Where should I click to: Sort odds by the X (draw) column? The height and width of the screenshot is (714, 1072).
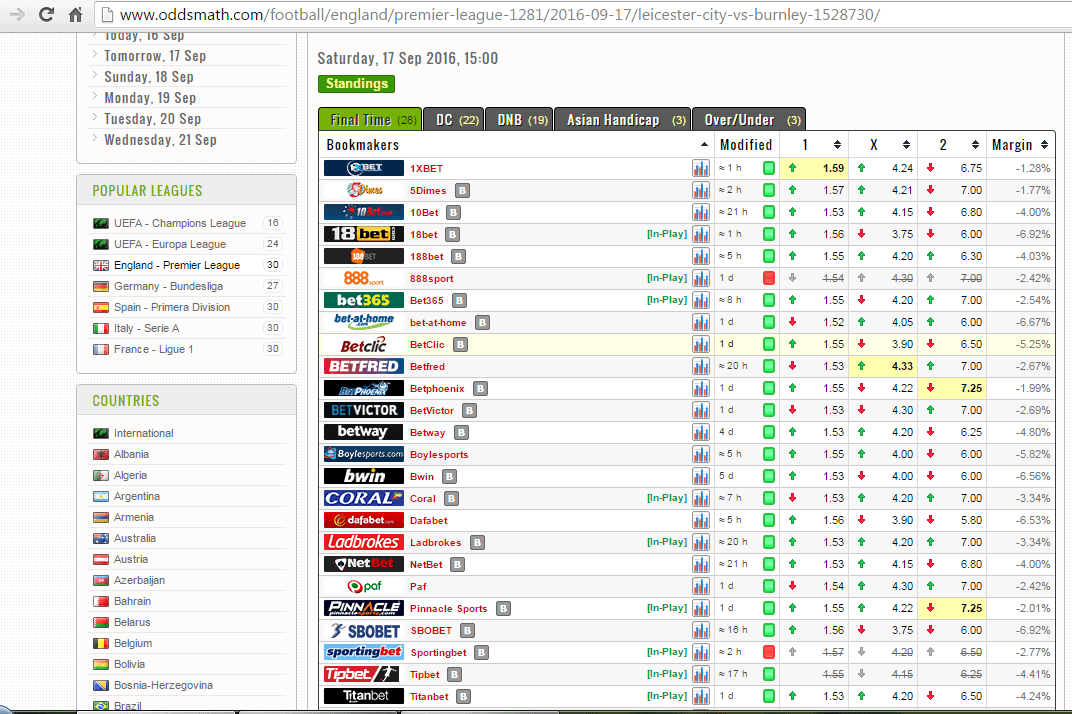coord(882,145)
